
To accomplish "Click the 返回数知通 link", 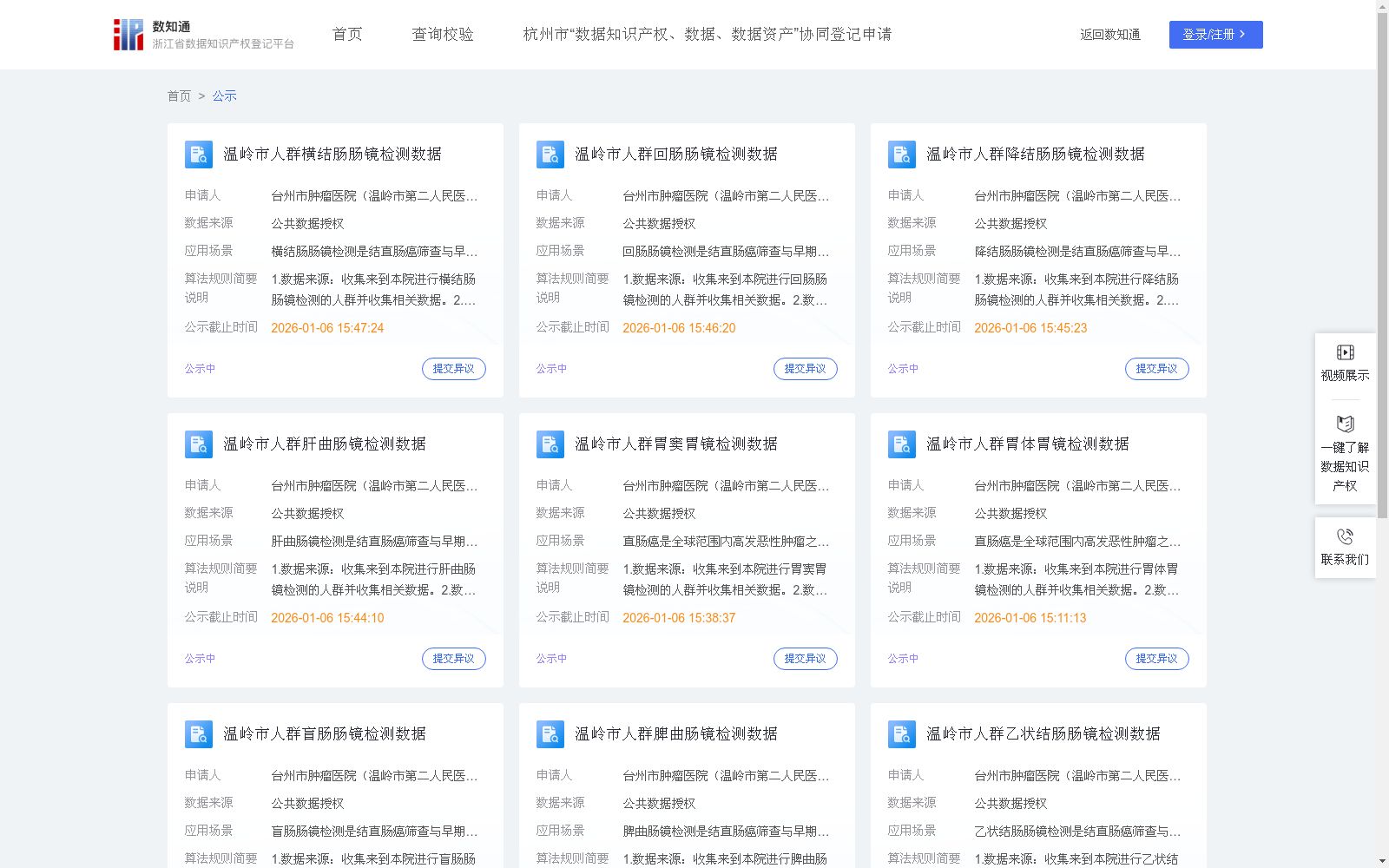I will [1110, 35].
